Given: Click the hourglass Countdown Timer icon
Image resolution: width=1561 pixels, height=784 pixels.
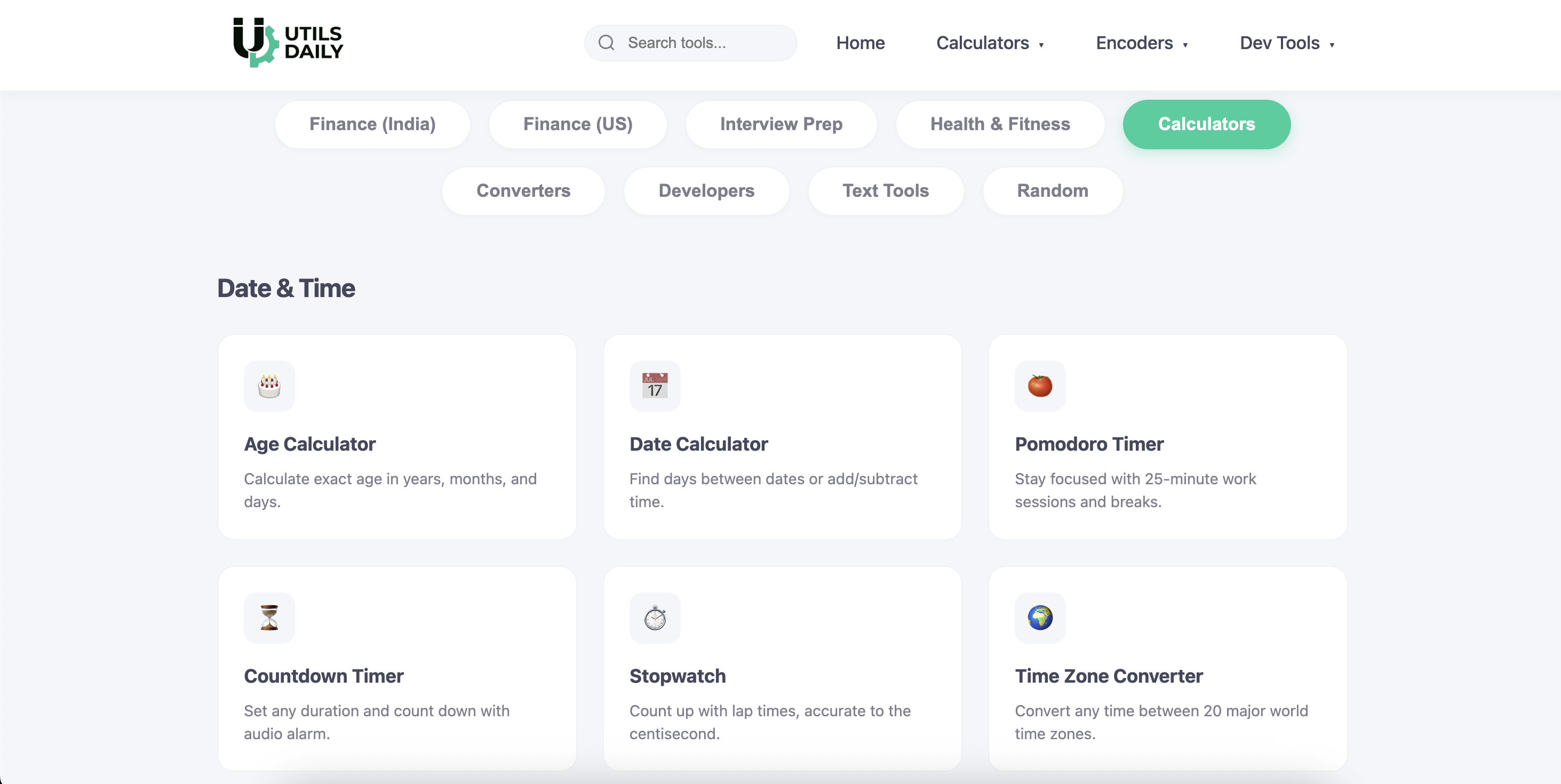Looking at the screenshot, I should tap(269, 618).
